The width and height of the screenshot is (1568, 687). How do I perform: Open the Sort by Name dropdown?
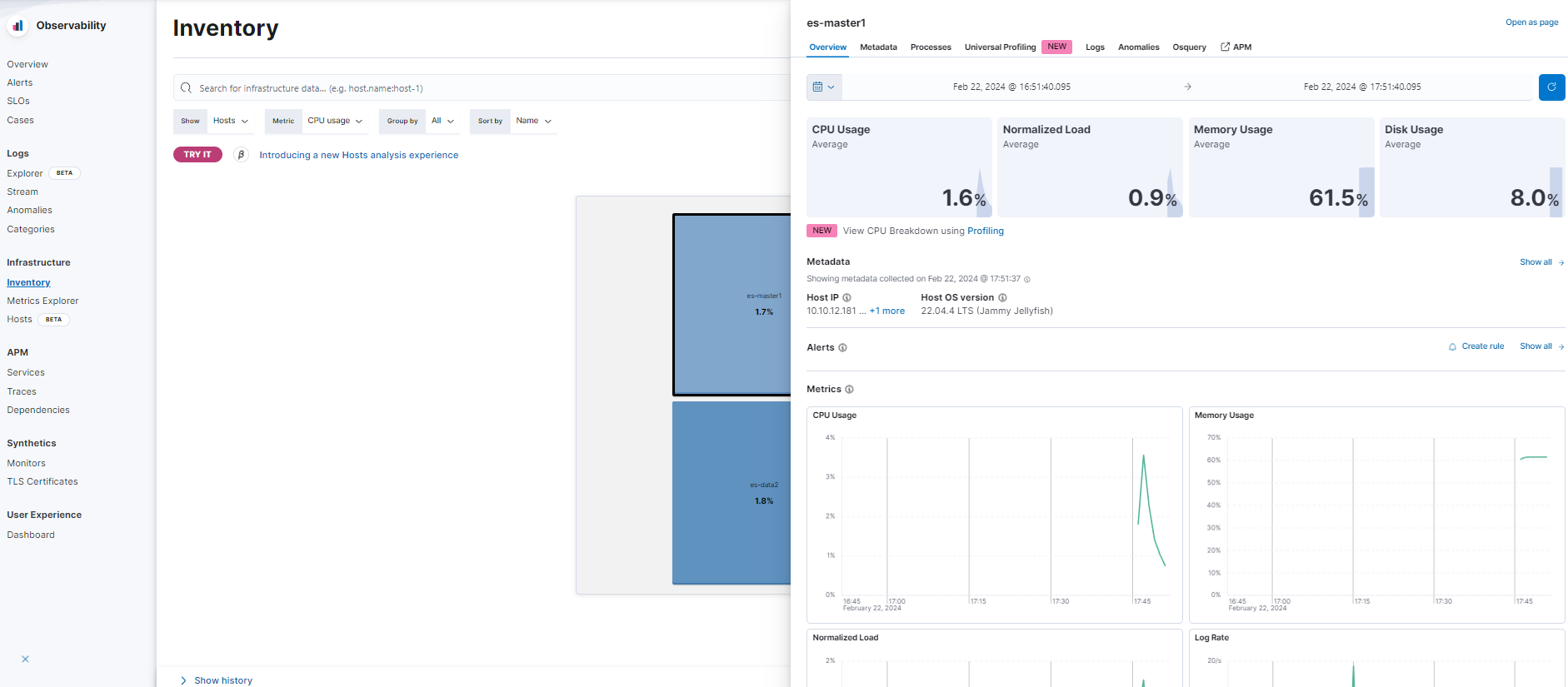click(x=533, y=121)
